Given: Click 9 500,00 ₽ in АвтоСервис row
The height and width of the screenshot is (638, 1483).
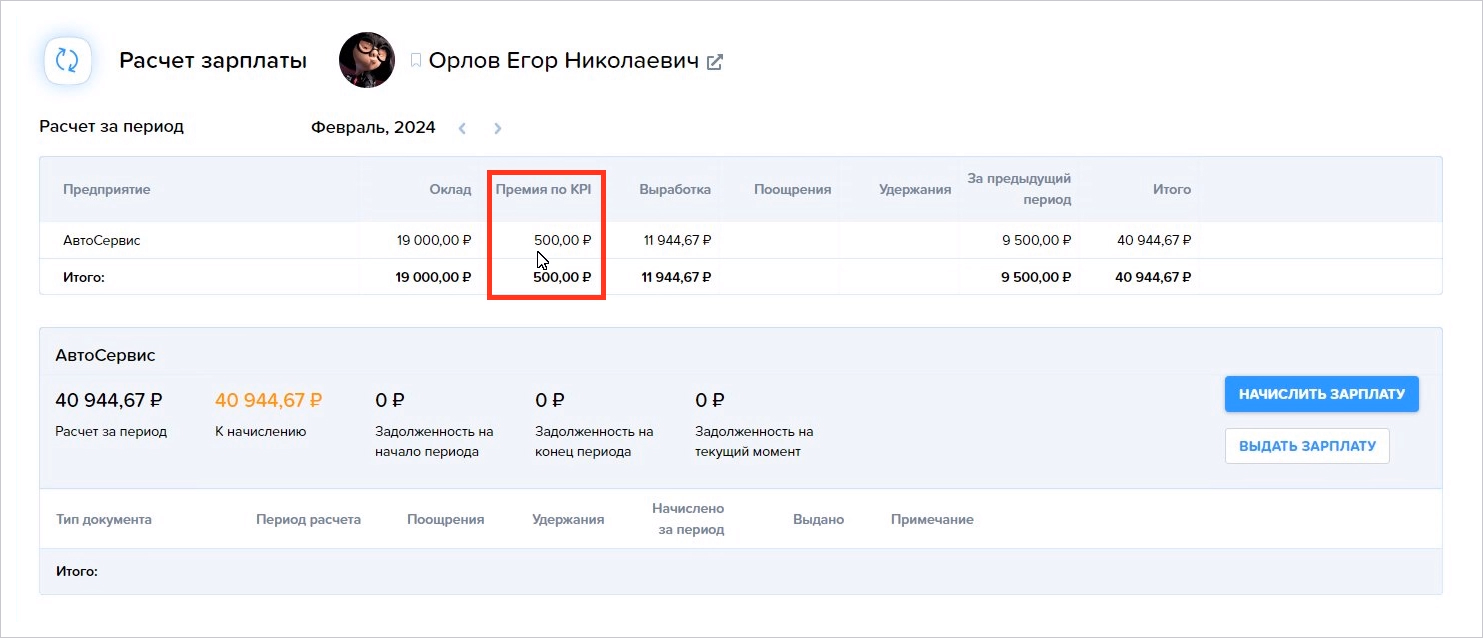Looking at the screenshot, I should 1036,240.
